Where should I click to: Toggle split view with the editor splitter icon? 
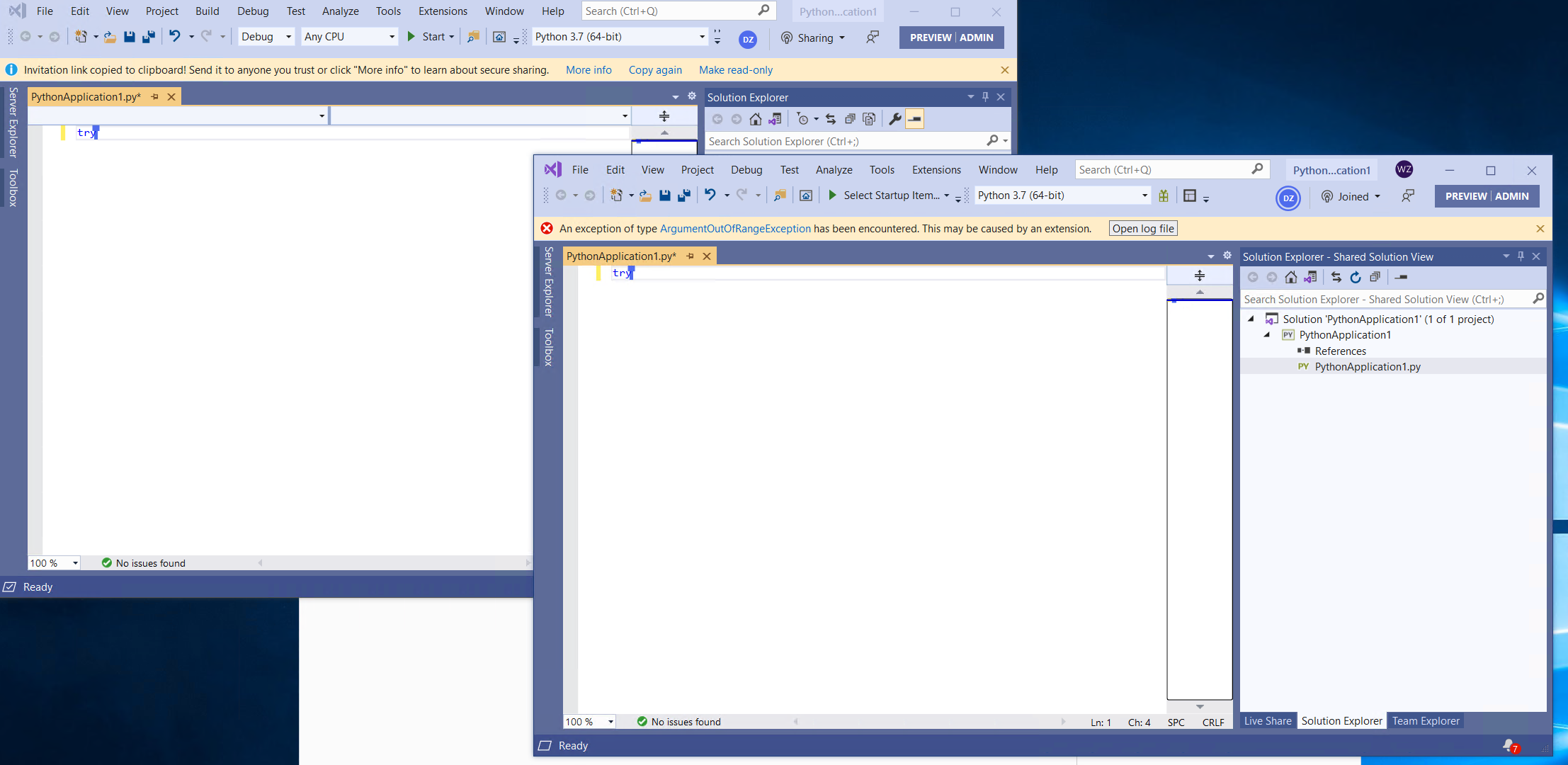1199,275
